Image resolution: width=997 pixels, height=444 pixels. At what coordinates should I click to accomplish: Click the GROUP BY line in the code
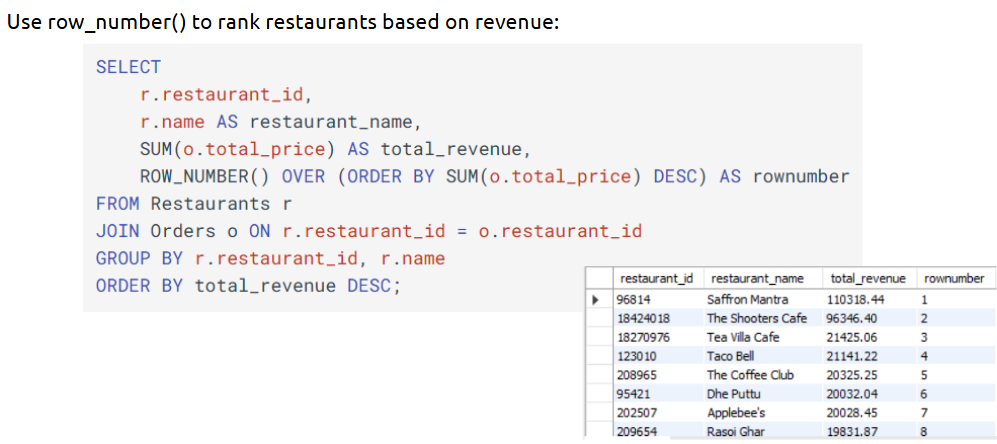click(271, 259)
